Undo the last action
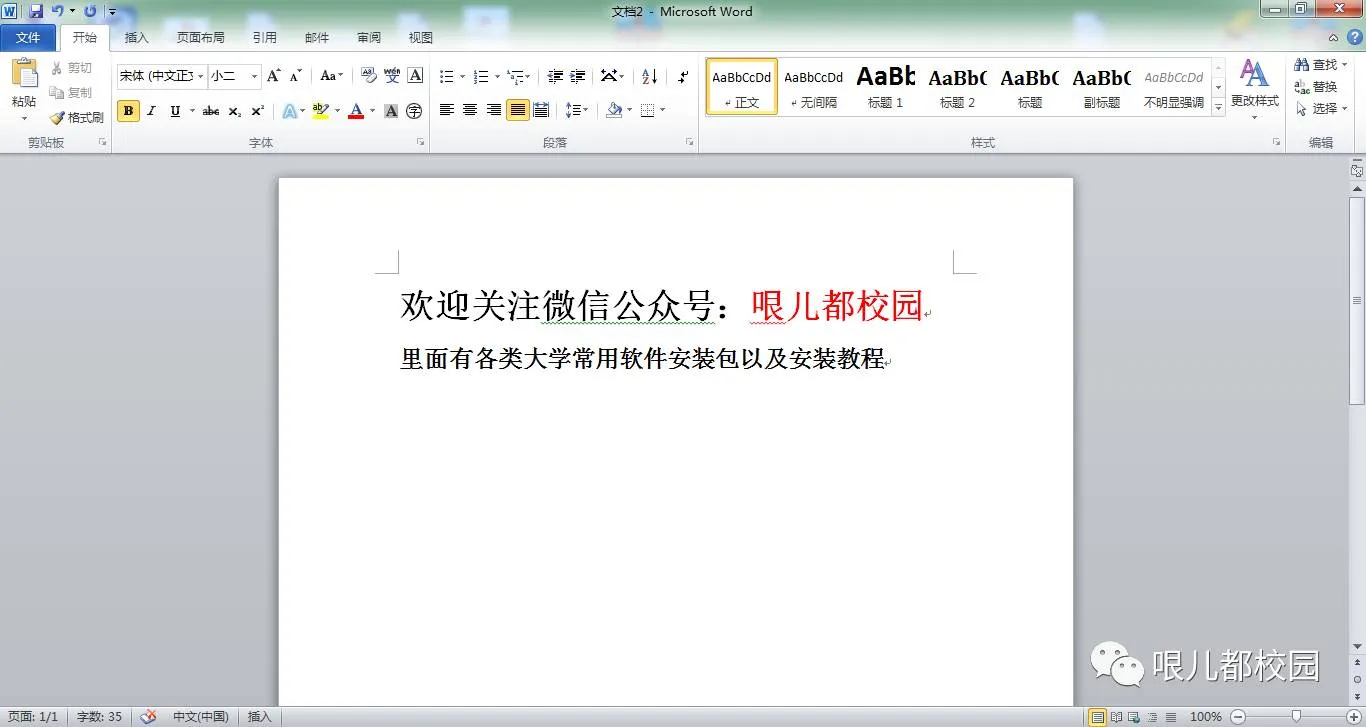 pyautogui.click(x=58, y=12)
